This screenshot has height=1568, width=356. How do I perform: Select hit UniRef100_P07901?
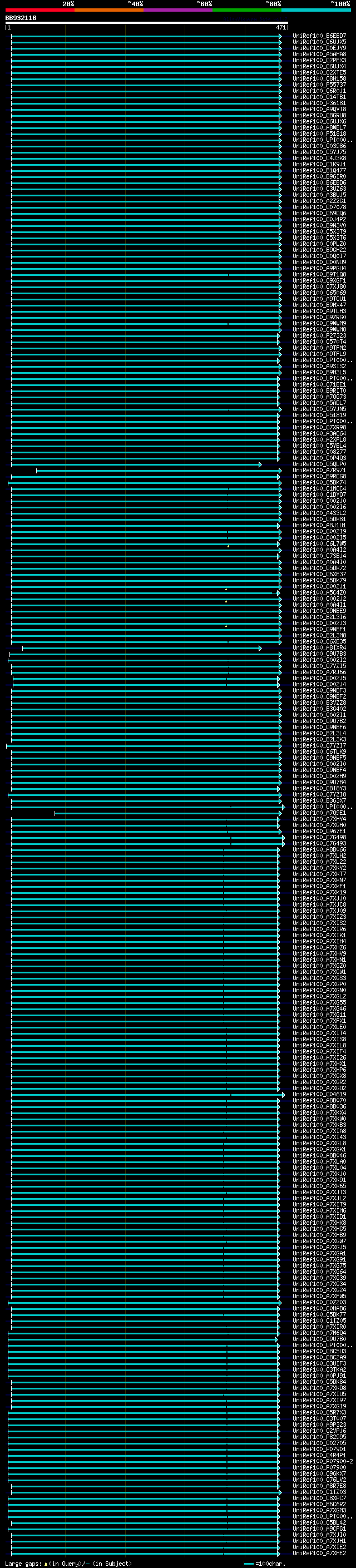[x=319, y=1450]
